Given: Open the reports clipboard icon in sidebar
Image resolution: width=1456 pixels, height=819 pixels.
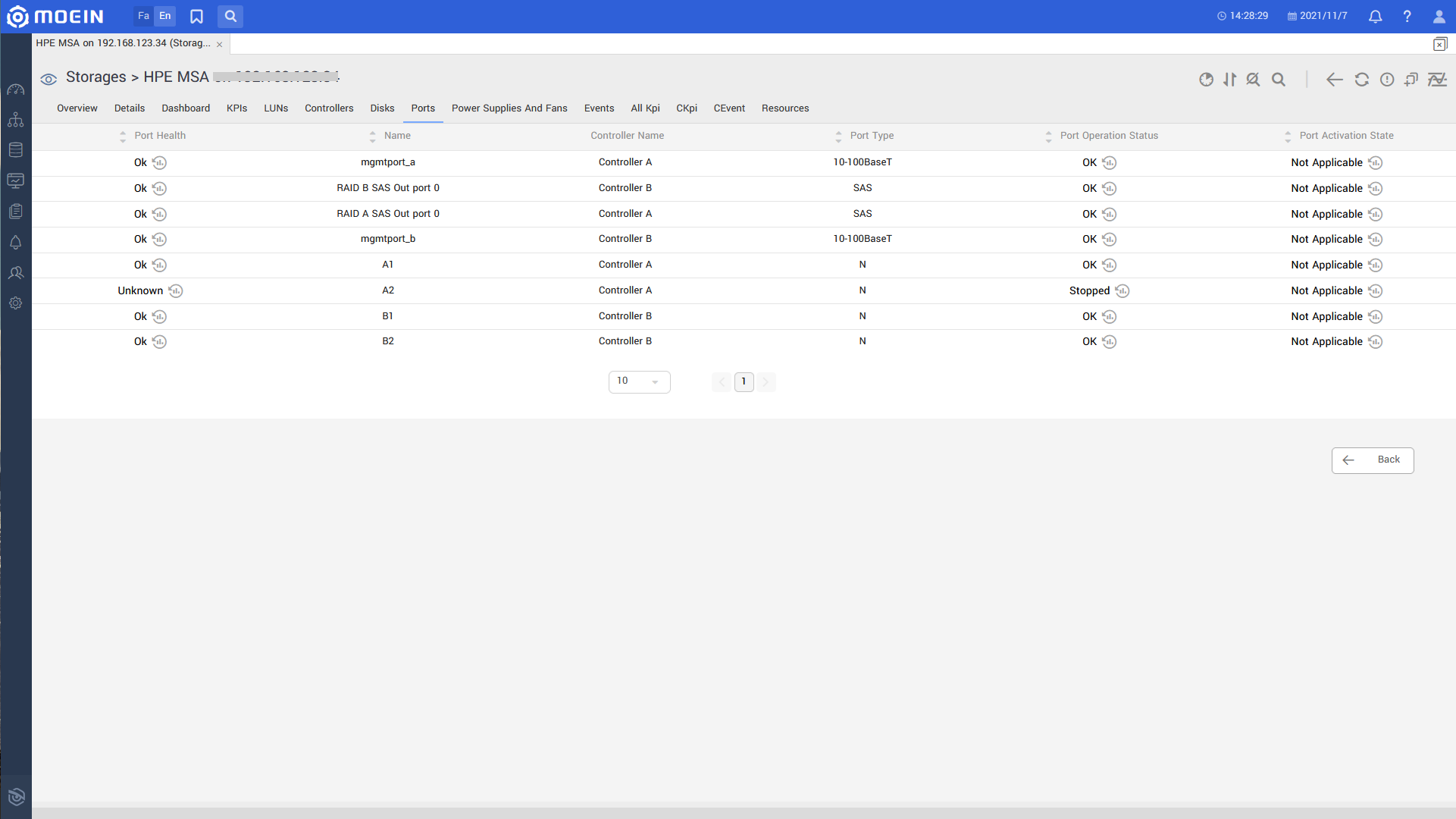Looking at the screenshot, I should tap(16, 212).
